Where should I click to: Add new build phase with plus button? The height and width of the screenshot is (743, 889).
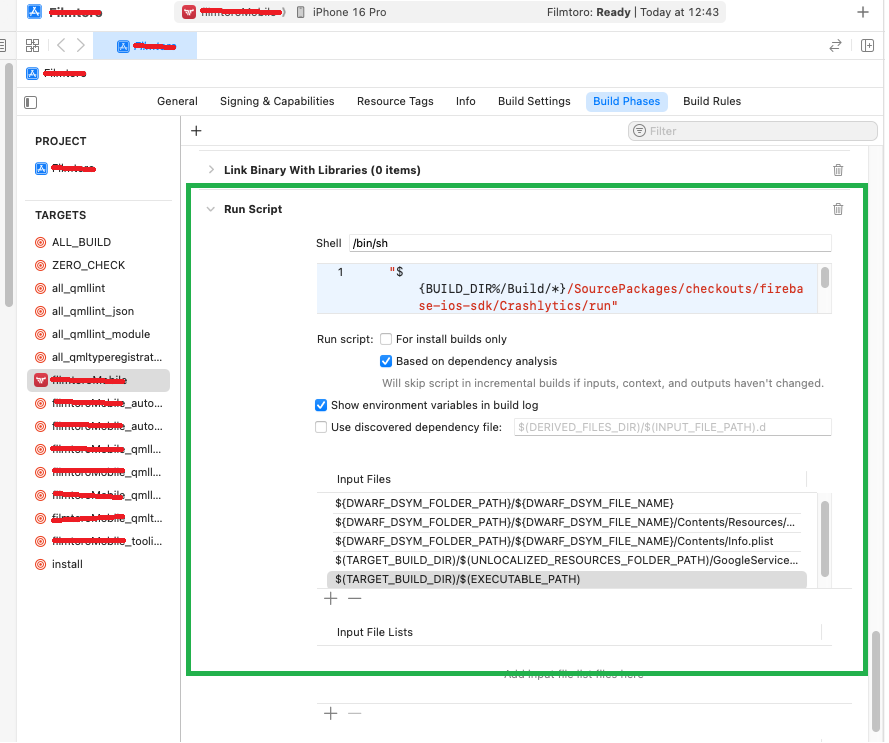coord(196,131)
